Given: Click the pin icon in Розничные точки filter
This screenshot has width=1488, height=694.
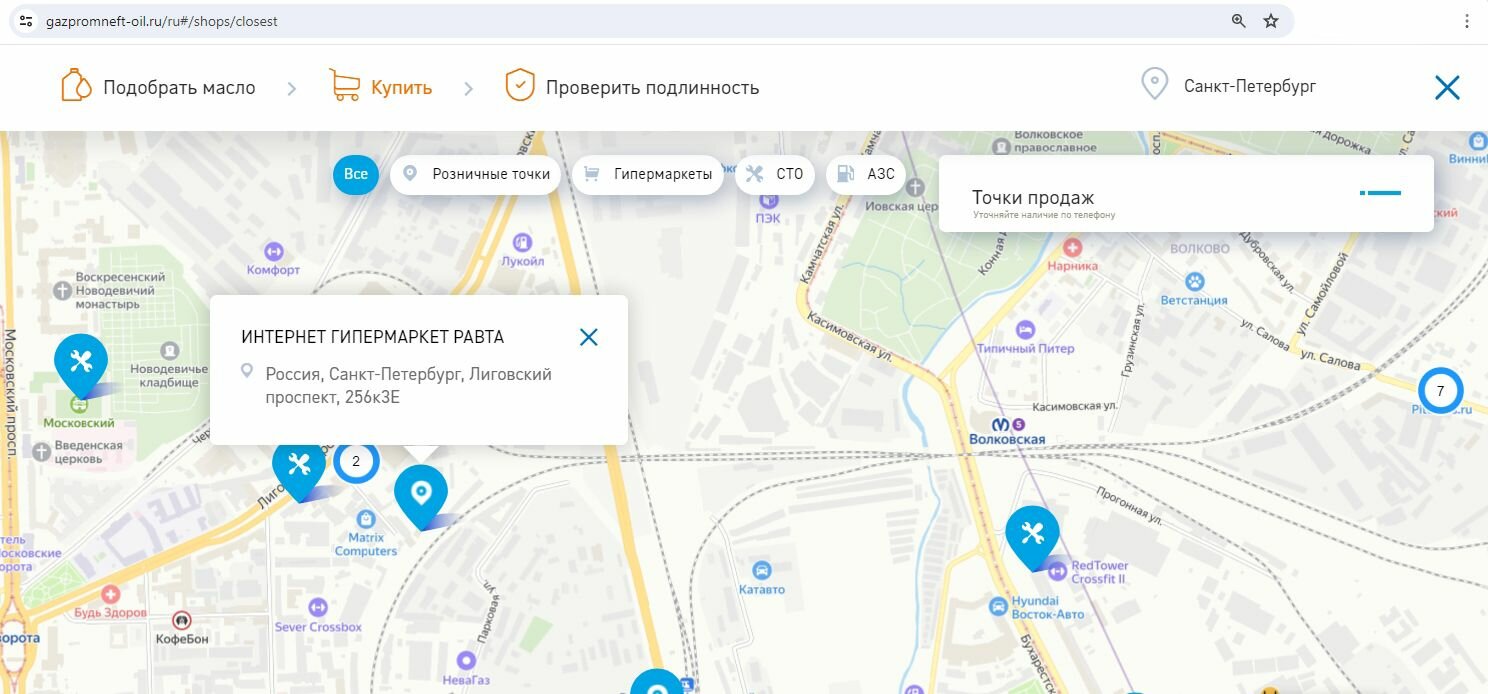Looking at the screenshot, I should tap(409, 174).
